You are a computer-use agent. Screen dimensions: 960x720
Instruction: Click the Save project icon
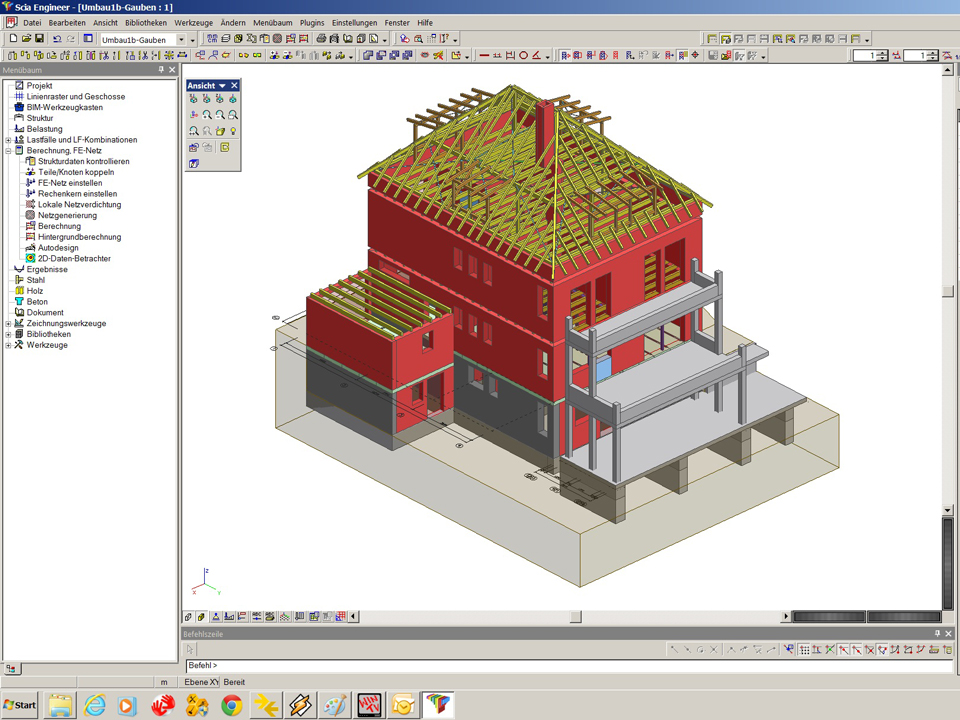tap(39, 39)
